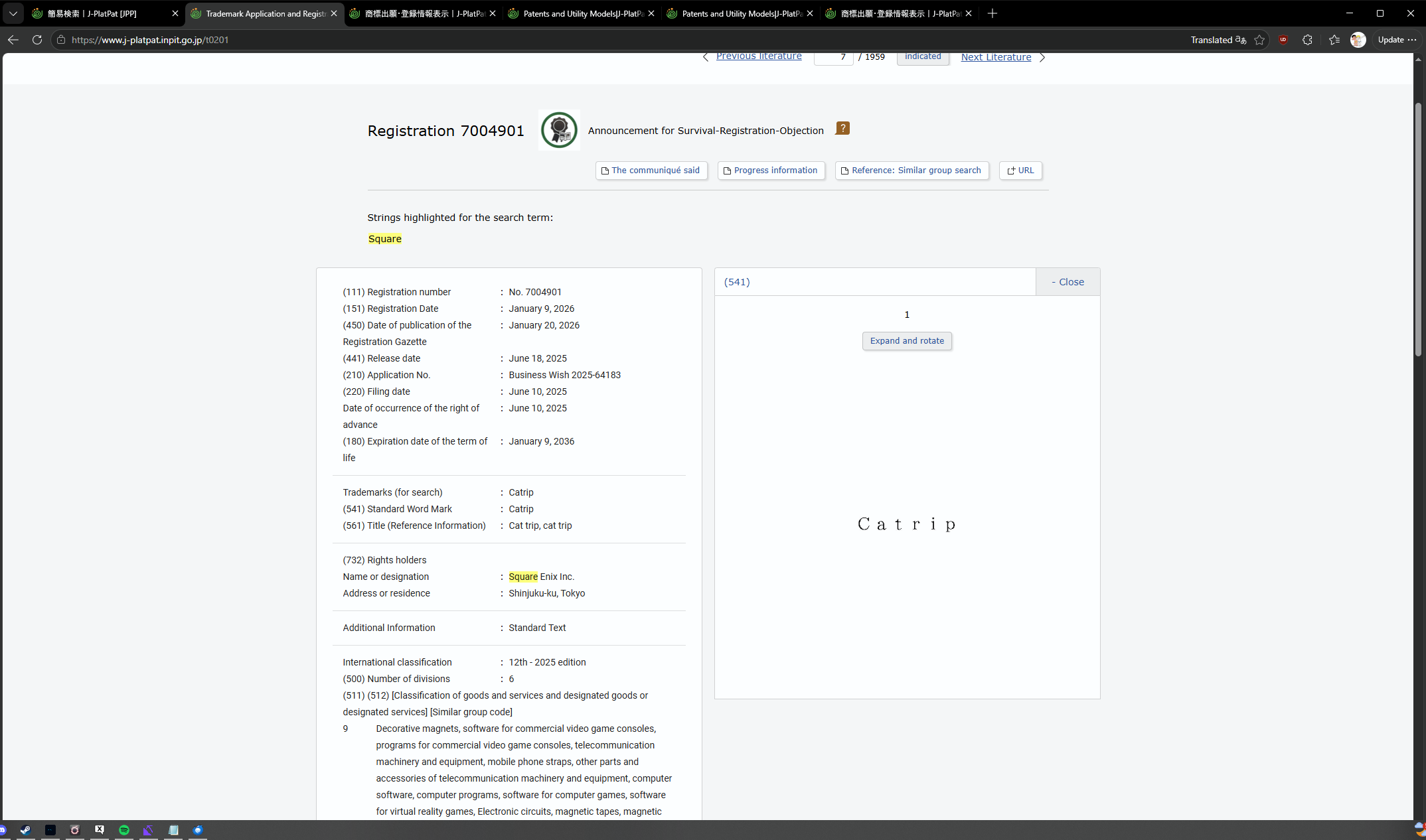The width and height of the screenshot is (1426, 840).
Task: Click the brown help question mark icon
Action: (x=842, y=129)
